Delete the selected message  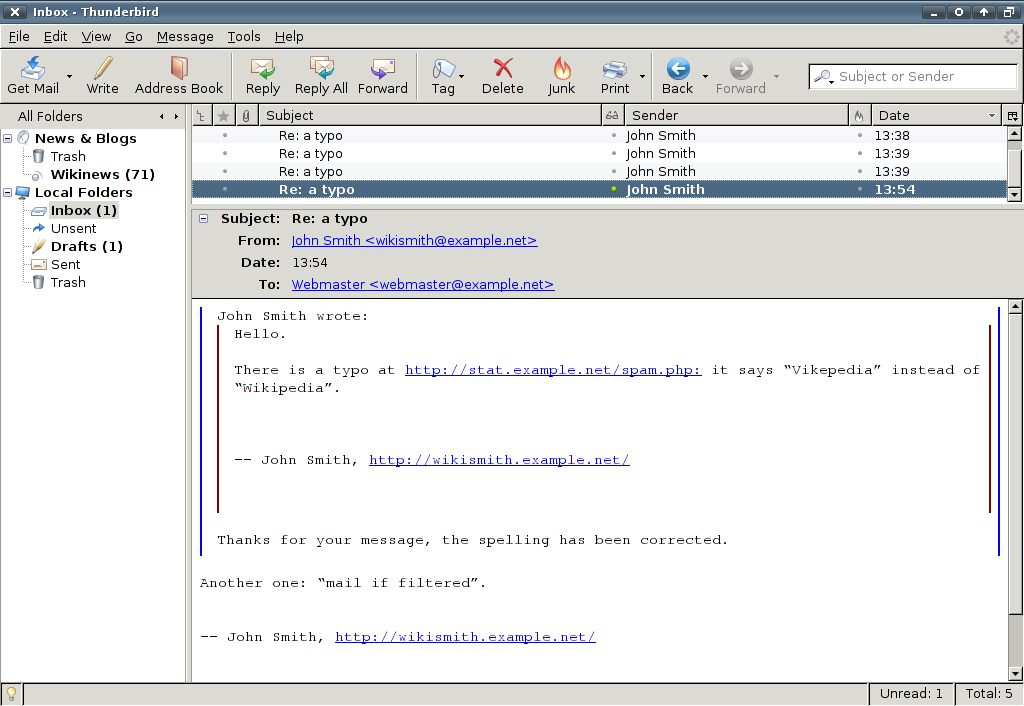[502, 75]
